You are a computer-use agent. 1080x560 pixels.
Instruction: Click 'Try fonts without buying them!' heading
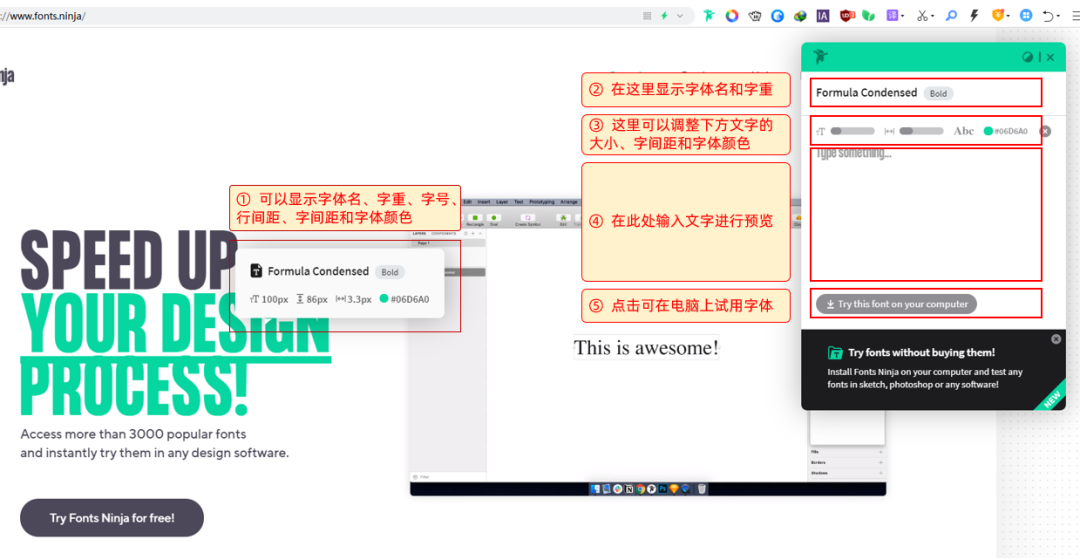point(922,352)
